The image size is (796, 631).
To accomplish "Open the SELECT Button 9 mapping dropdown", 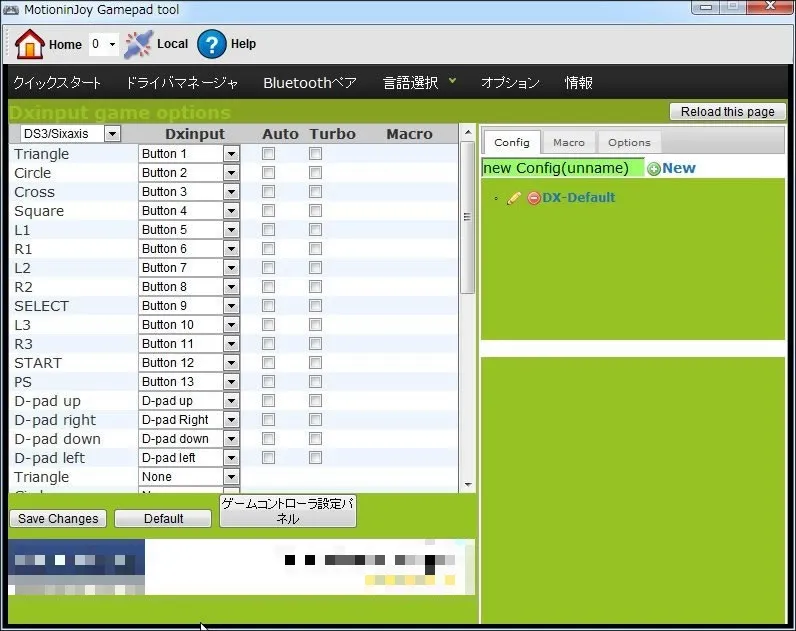I will coord(189,306).
